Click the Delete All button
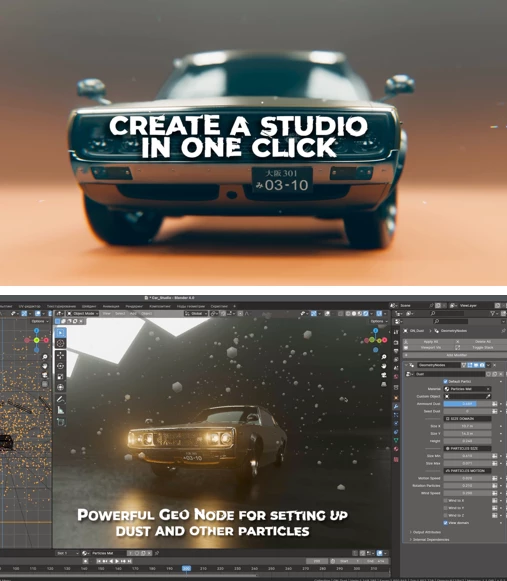The image size is (507, 581). pos(480,342)
